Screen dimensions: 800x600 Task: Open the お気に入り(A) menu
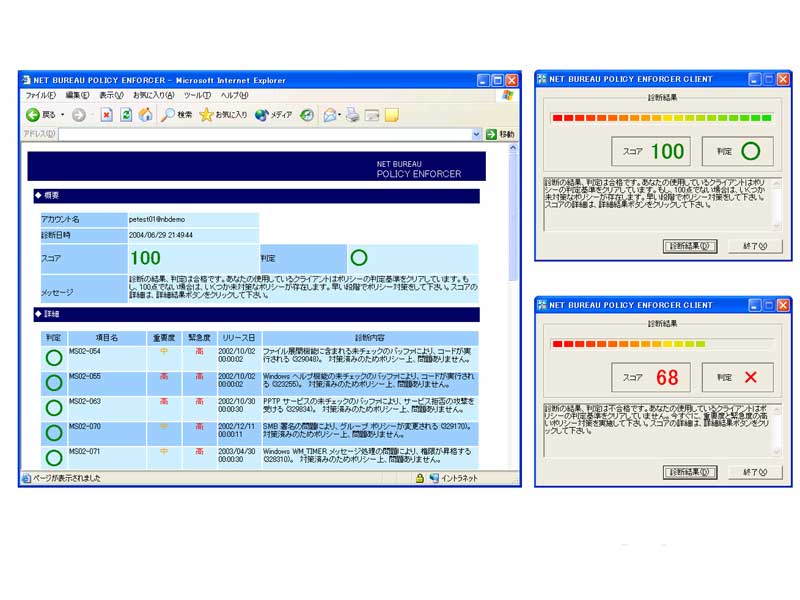coord(154,95)
